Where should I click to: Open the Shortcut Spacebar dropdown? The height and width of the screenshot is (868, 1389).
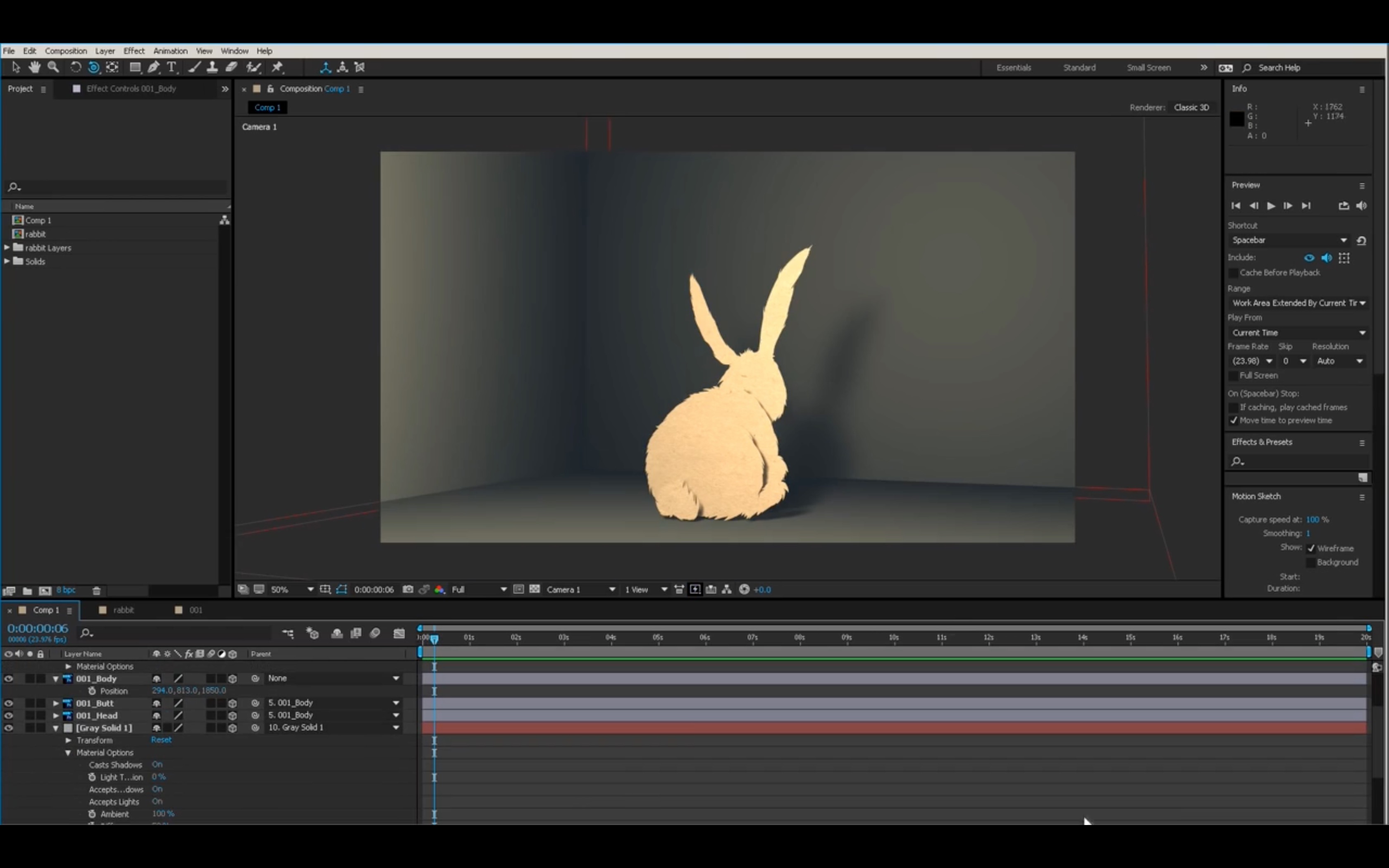[1289, 240]
